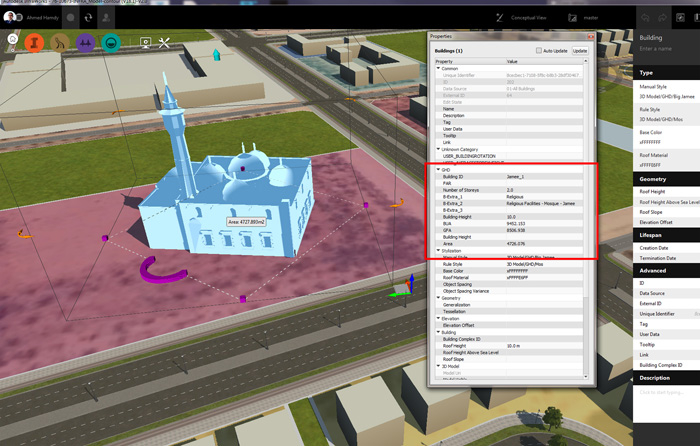The height and width of the screenshot is (446, 700).
Task: Select the tan roads tool icon
Action: point(60,43)
